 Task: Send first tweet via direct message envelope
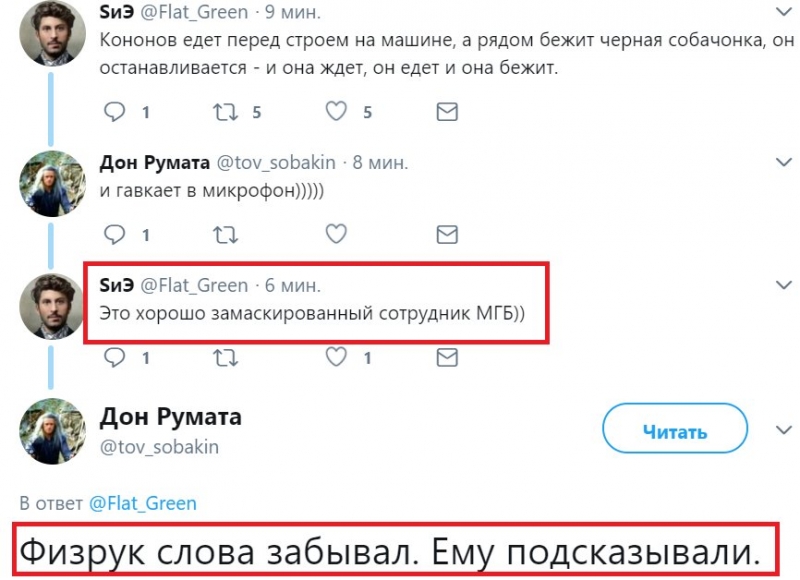pyautogui.click(x=449, y=112)
